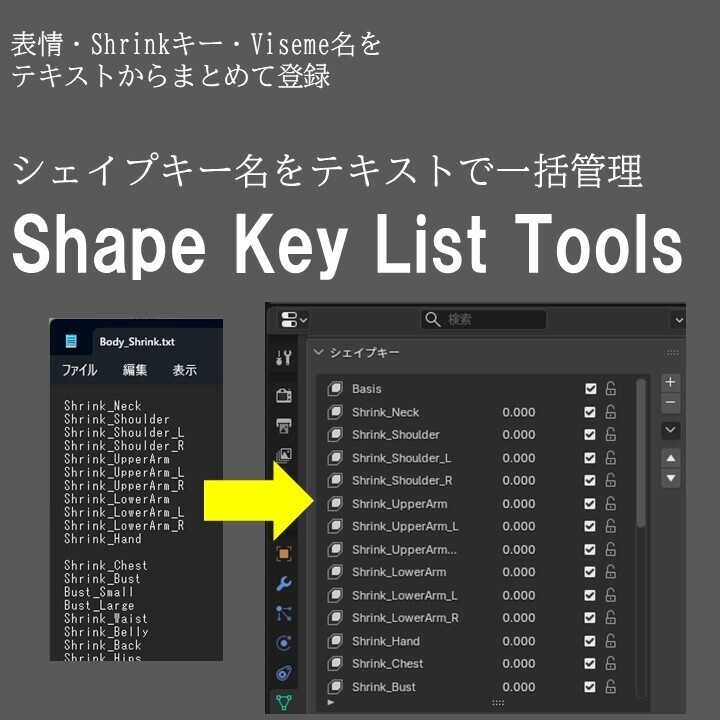Click the Shrink_Bust value 0.000 field

click(519, 686)
